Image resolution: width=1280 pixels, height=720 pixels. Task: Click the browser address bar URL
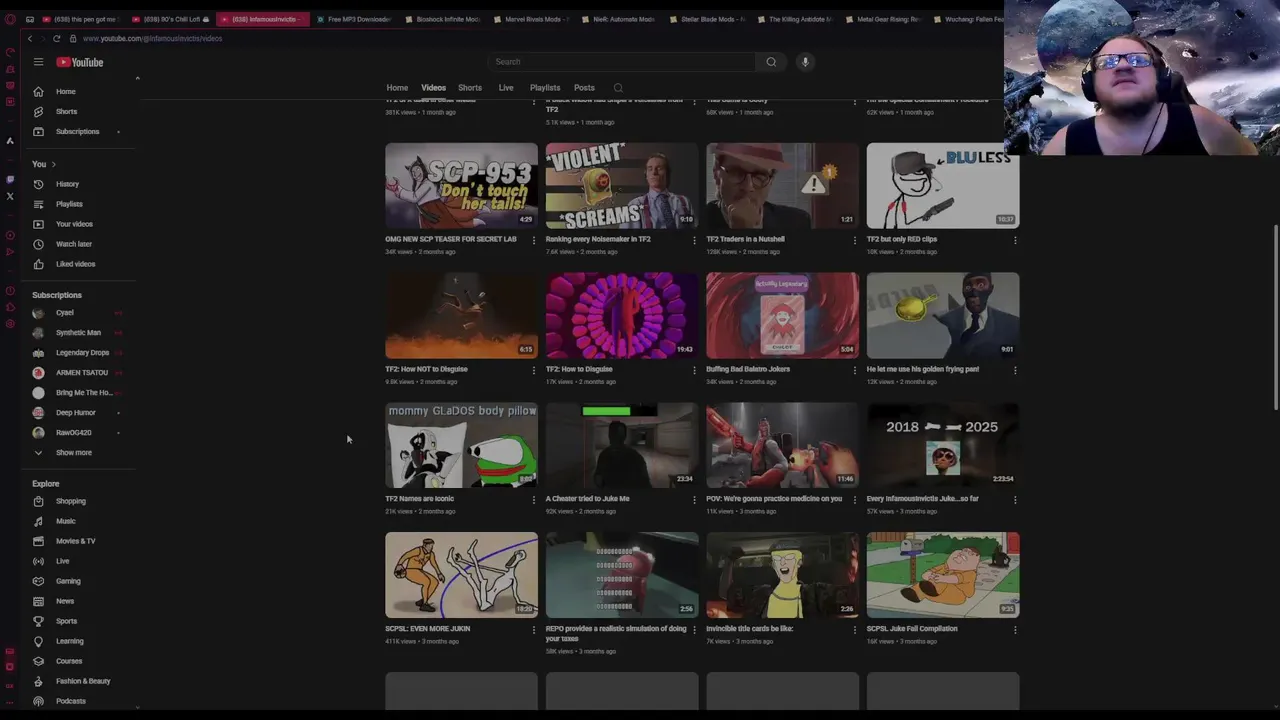(152, 38)
